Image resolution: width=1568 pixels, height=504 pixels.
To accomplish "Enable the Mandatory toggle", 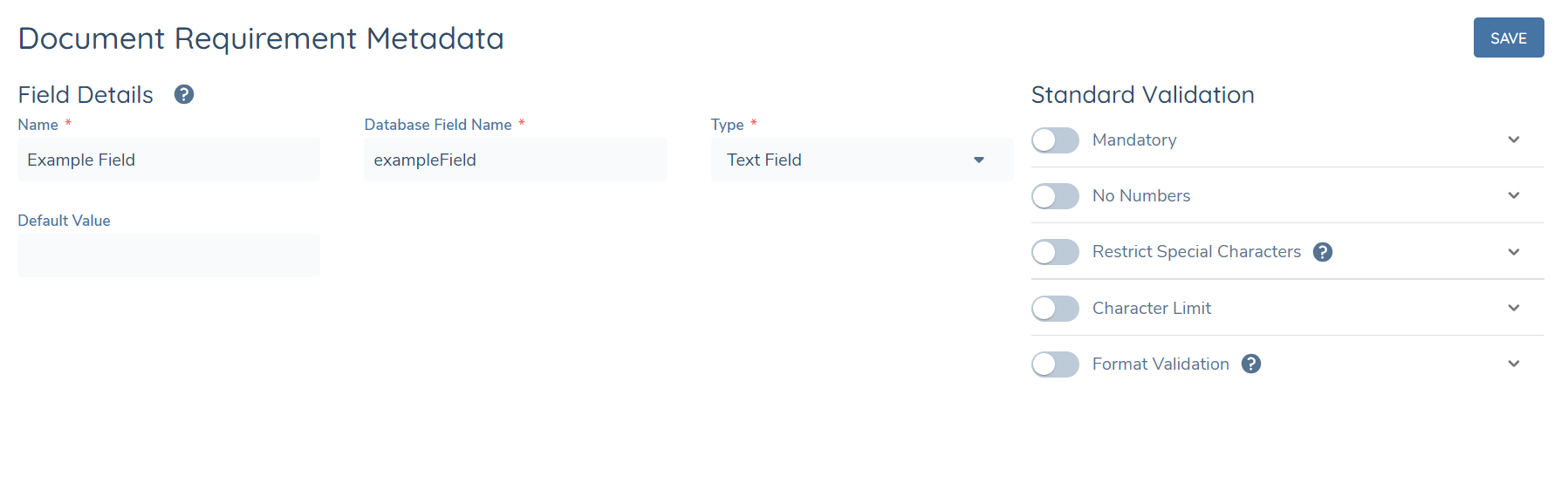I will coord(1055,140).
